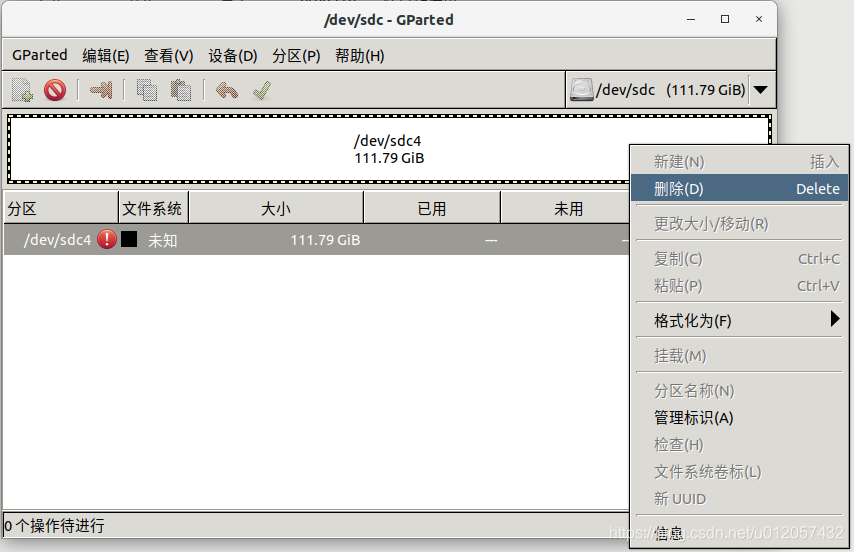Minimize the GParted window
Image resolution: width=854 pixels, height=552 pixels.
[x=691, y=19]
